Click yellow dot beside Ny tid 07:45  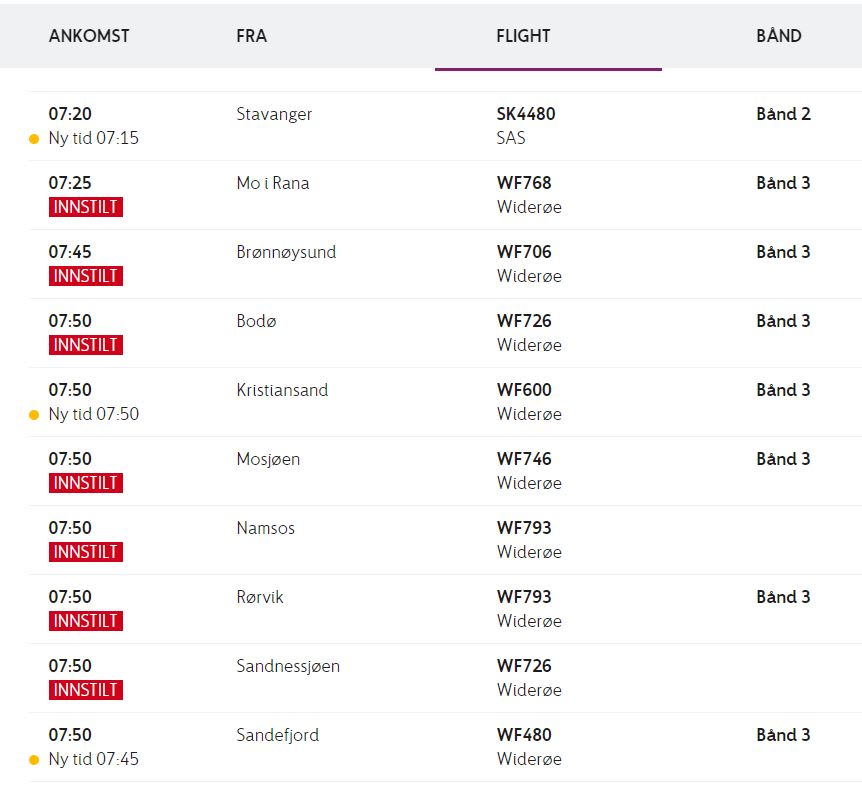pos(34,760)
